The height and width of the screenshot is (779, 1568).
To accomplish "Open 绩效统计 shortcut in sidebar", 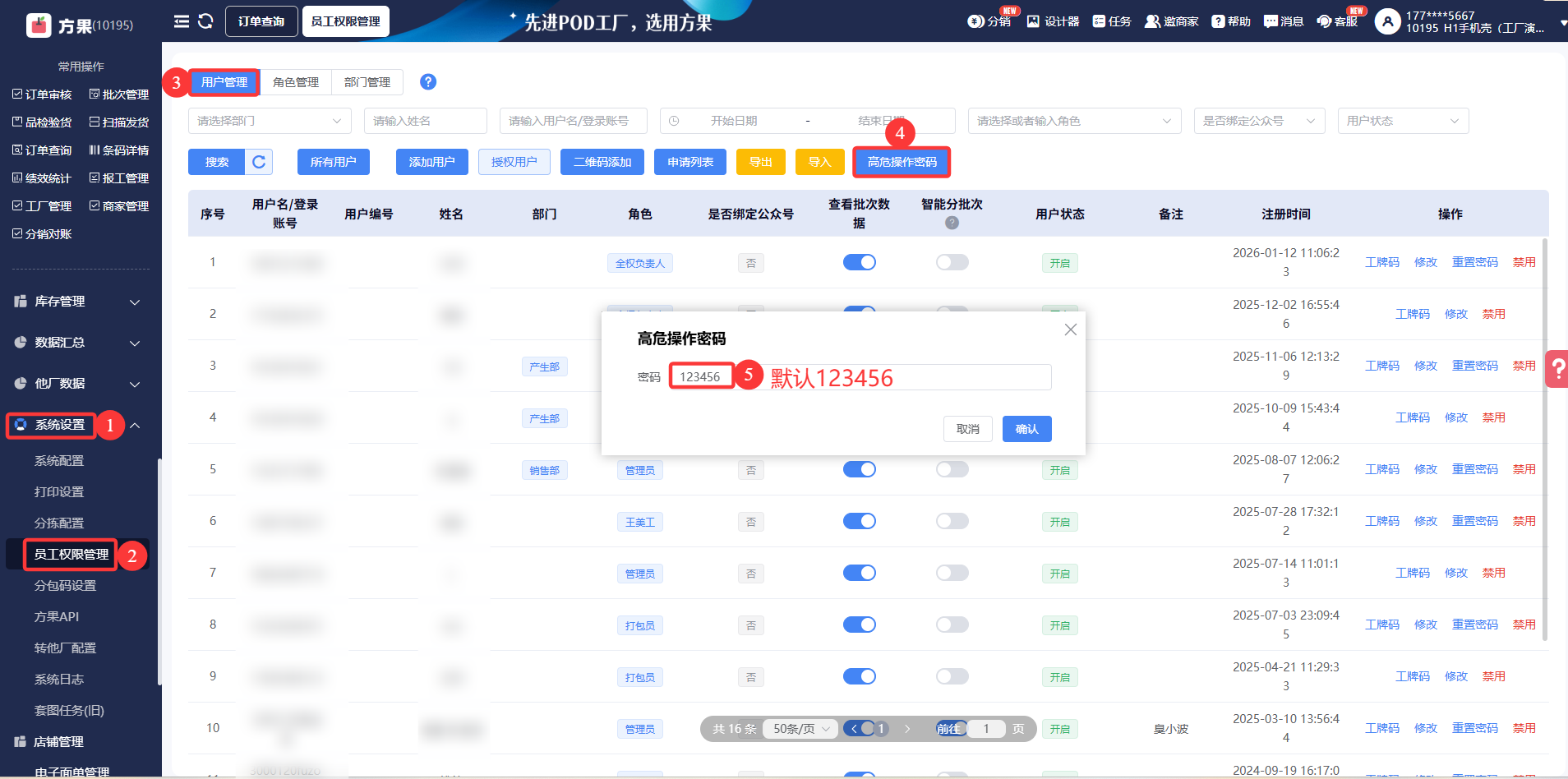I will pyautogui.click(x=43, y=178).
